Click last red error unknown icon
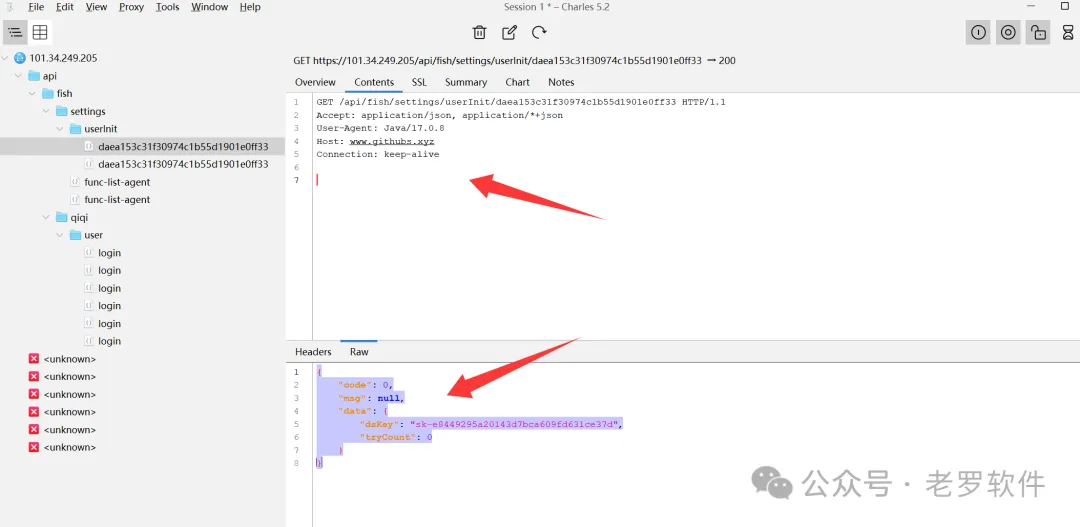This screenshot has width=1080, height=527. point(34,447)
